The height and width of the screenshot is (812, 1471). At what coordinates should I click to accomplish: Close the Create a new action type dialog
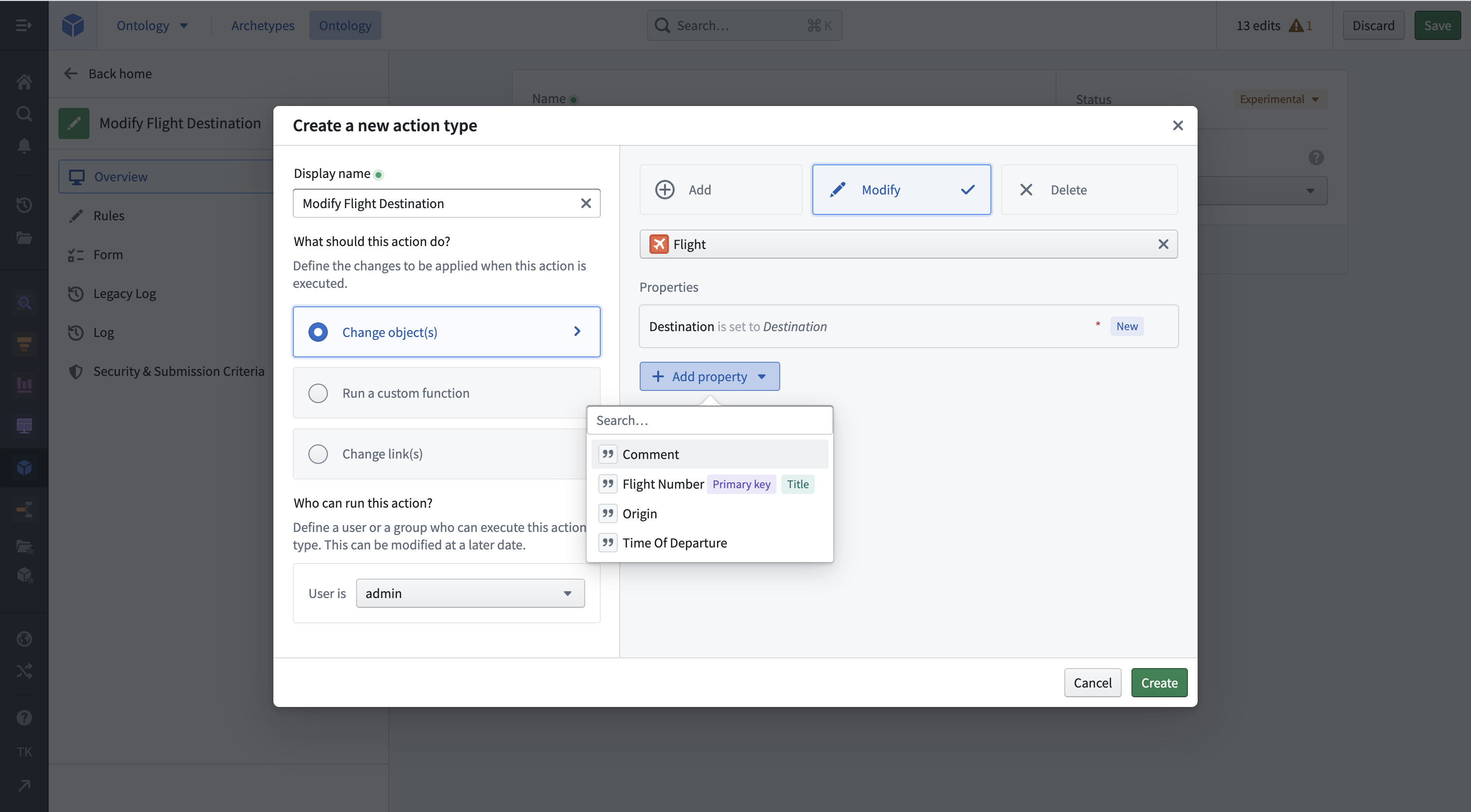[x=1178, y=125]
